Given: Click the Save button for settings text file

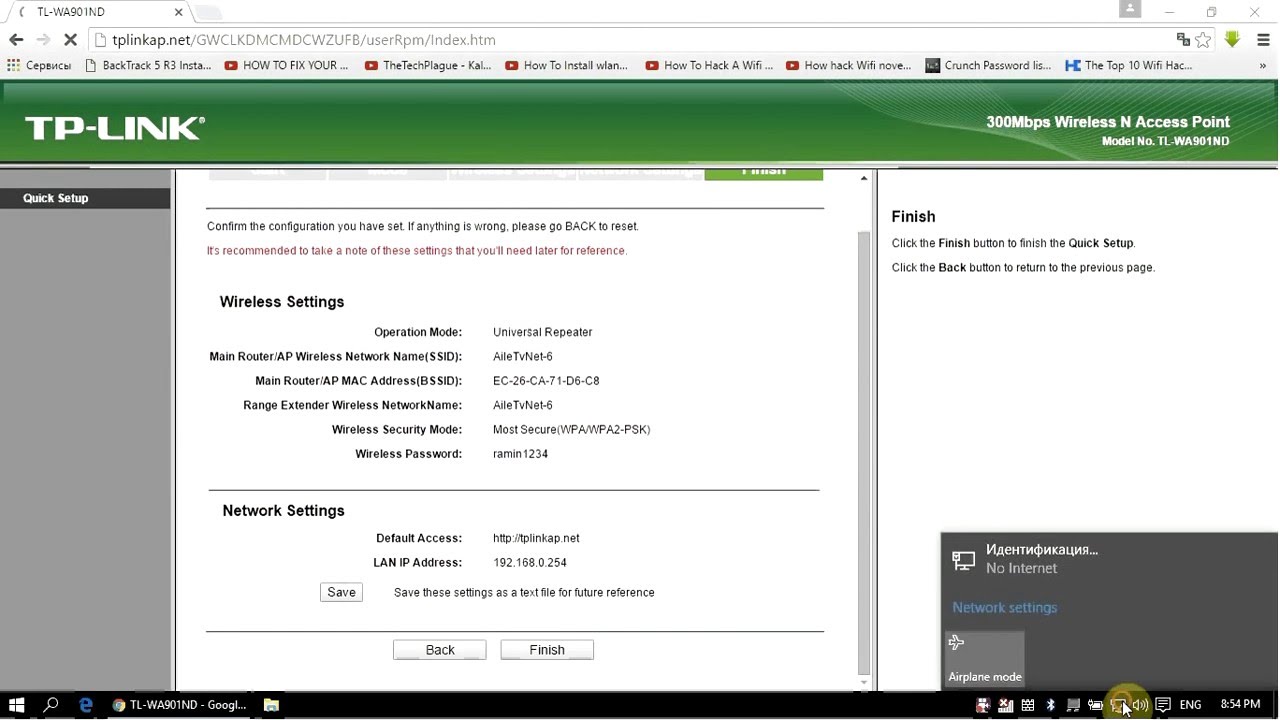Looking at the screenshot, I should pos(341,592).
